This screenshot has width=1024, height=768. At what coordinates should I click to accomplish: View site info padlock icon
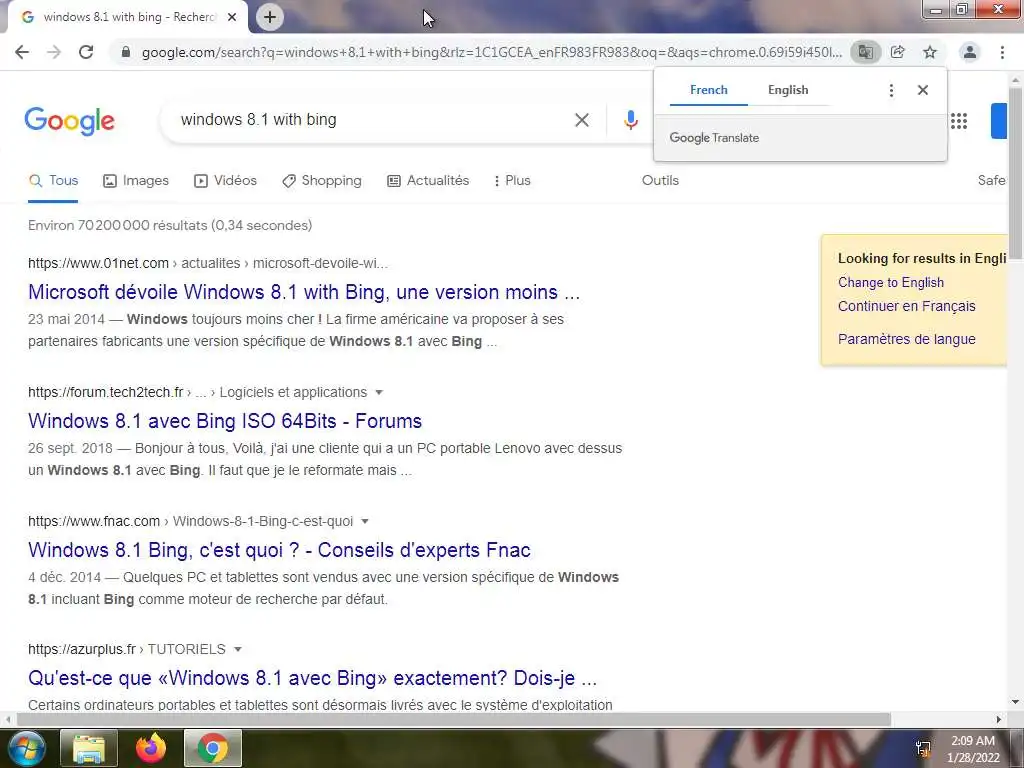point(126,52)
